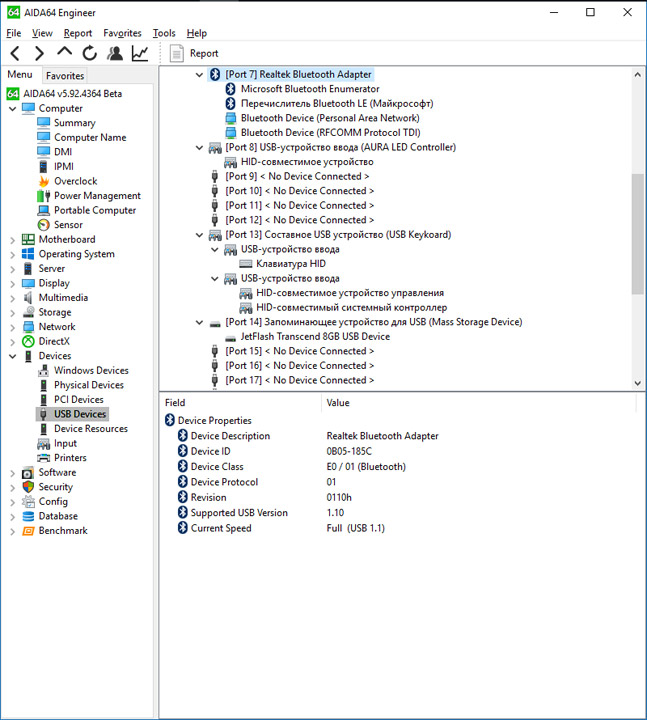Click the Multimedia speaker icon
647x720 pixels.
[28, 298]
